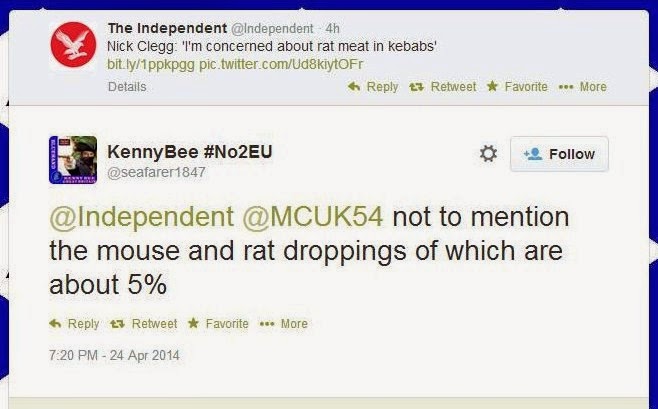Open pic.twitter.com/Ud8kiytOFr image link
Screen dimensions: 658x409
click(281, 65)
